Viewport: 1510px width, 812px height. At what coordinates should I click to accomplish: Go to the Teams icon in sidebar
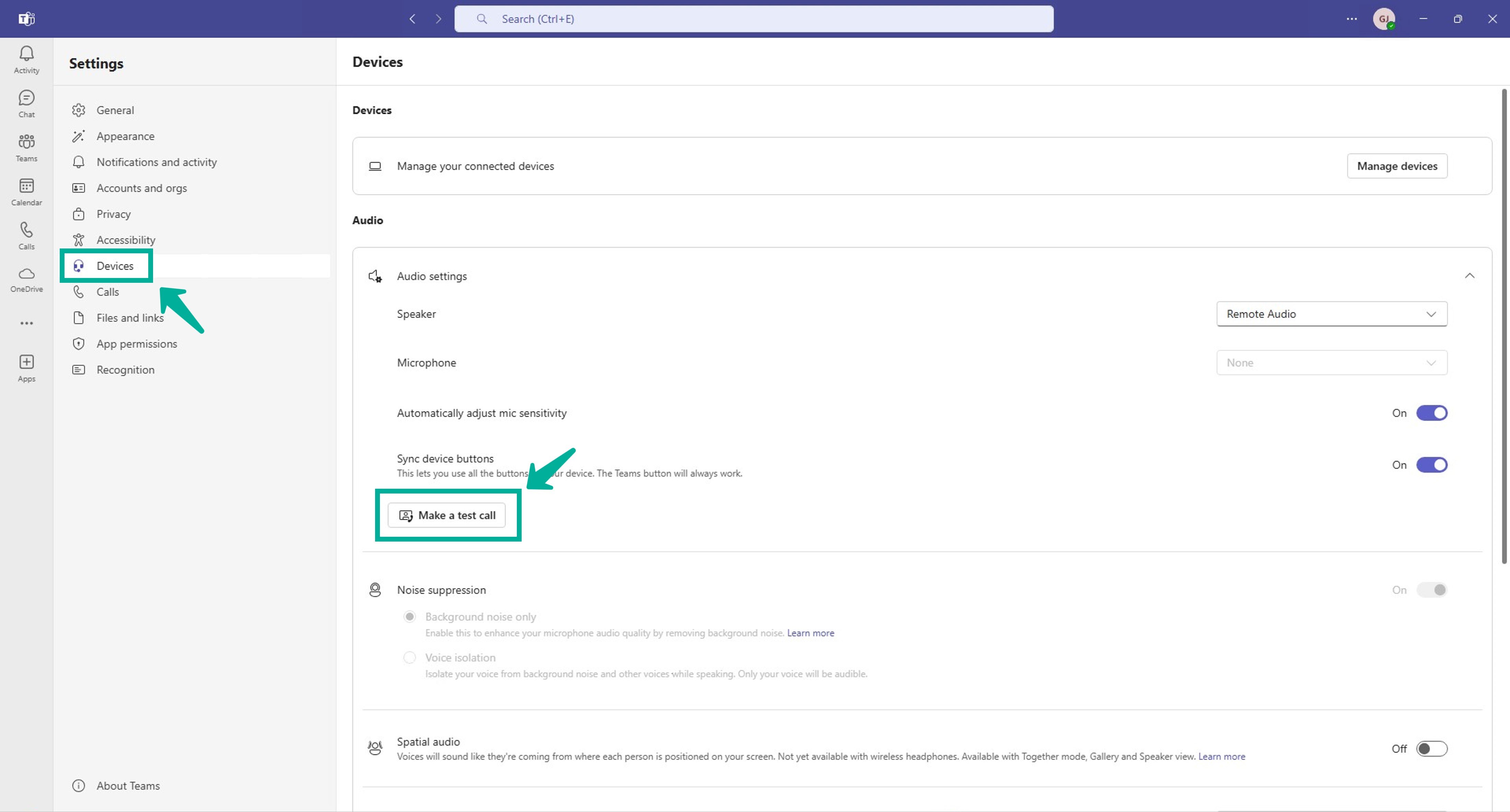click(26, 148)
